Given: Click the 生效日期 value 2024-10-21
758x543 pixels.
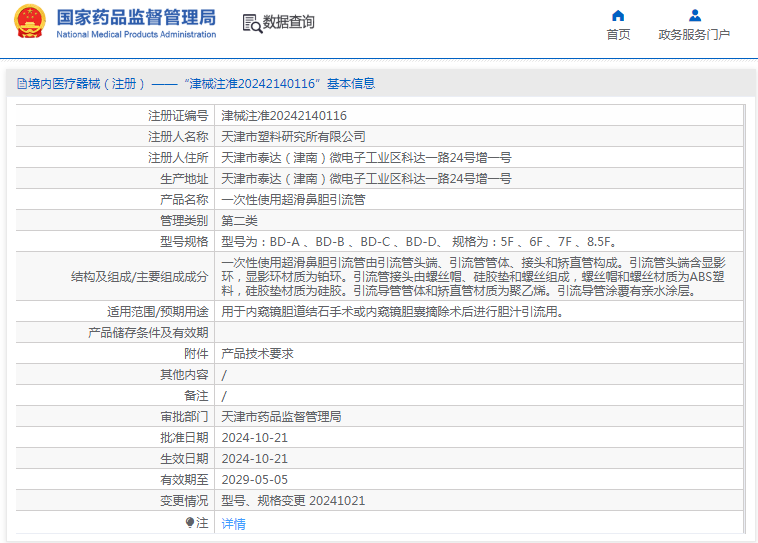Looking at the screenshot, I should pos(255,458).
